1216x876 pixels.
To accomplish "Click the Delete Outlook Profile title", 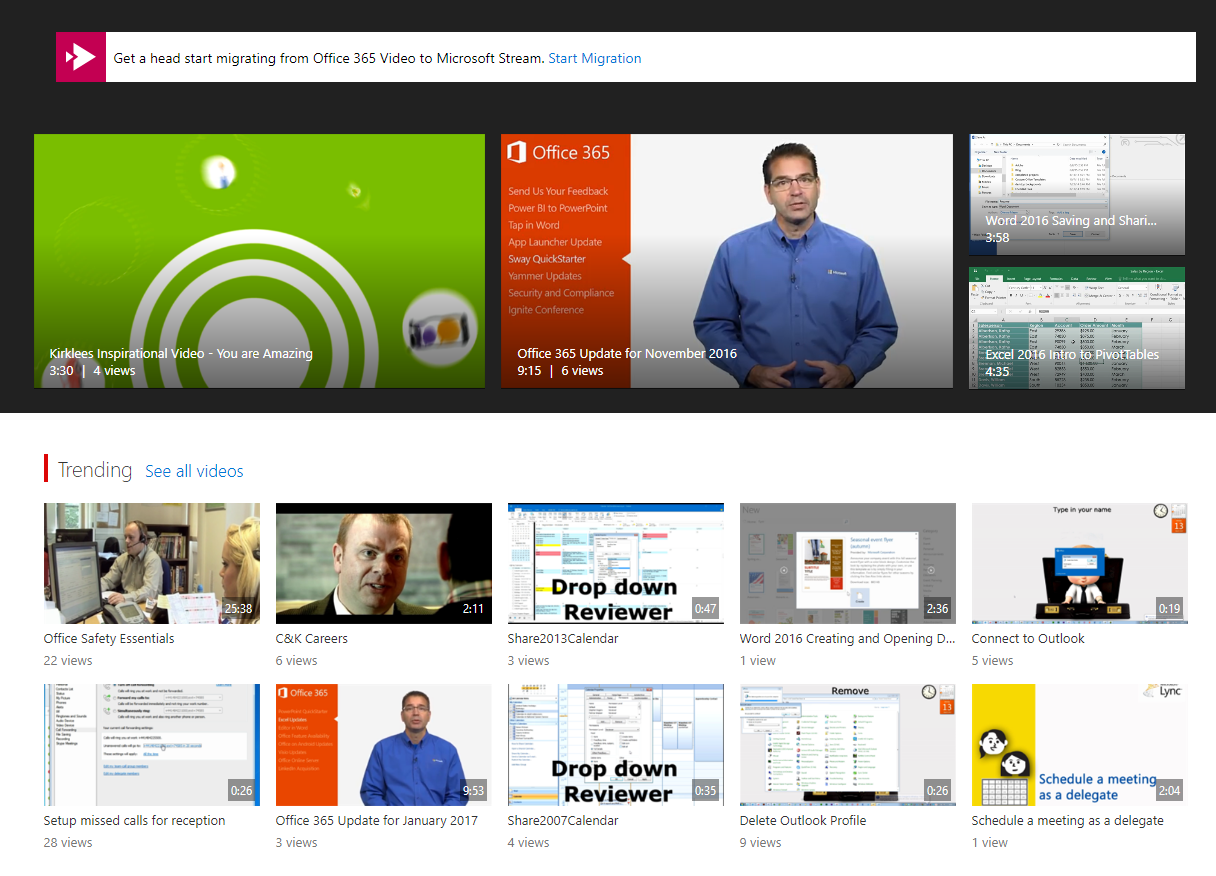I will (x=803, y=821).
